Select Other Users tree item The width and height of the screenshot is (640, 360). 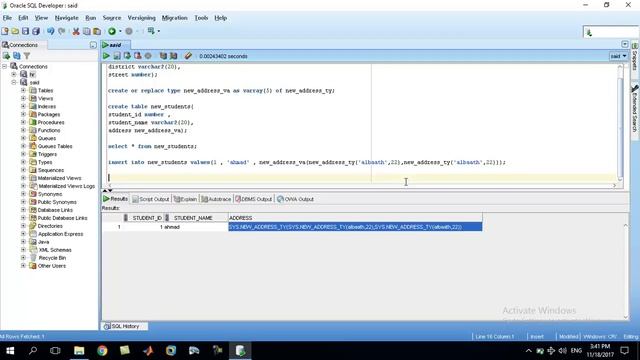52,266
